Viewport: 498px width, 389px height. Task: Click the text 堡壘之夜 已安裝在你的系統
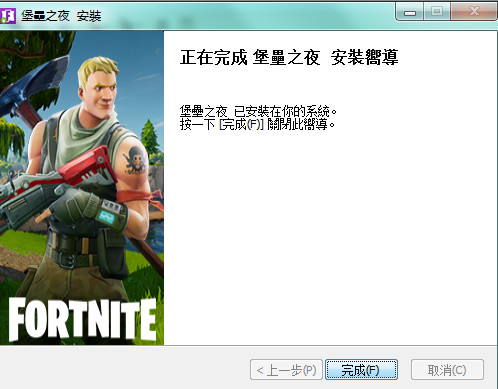(258, 111)
